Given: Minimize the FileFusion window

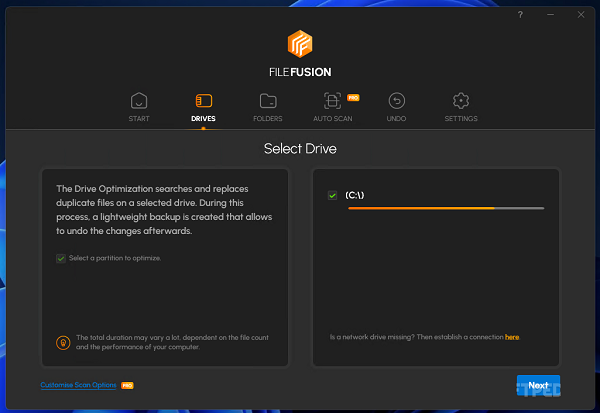Looking at the screenshot, I should tap(550, 15).
